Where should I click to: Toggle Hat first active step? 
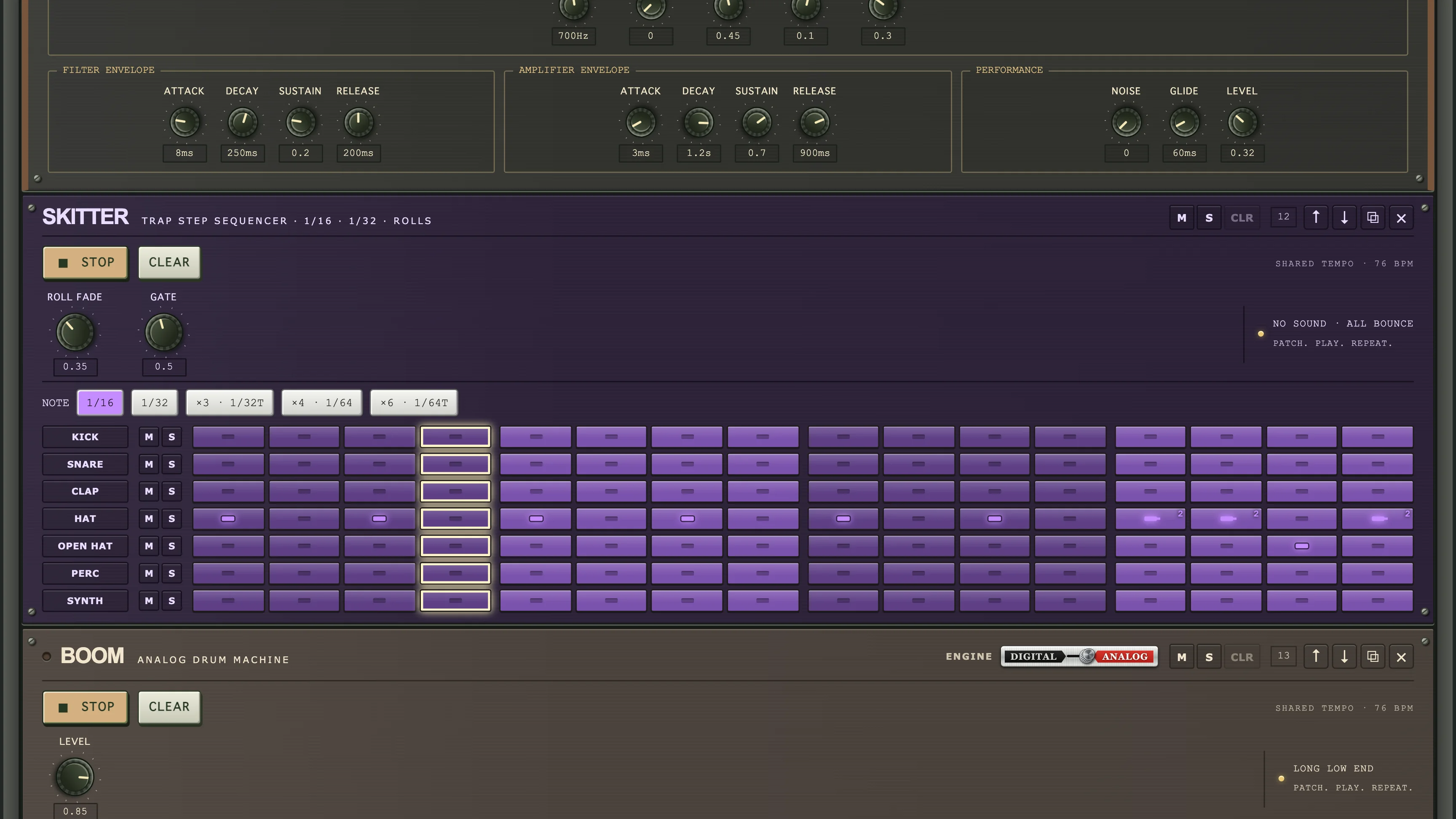point(228,519)
